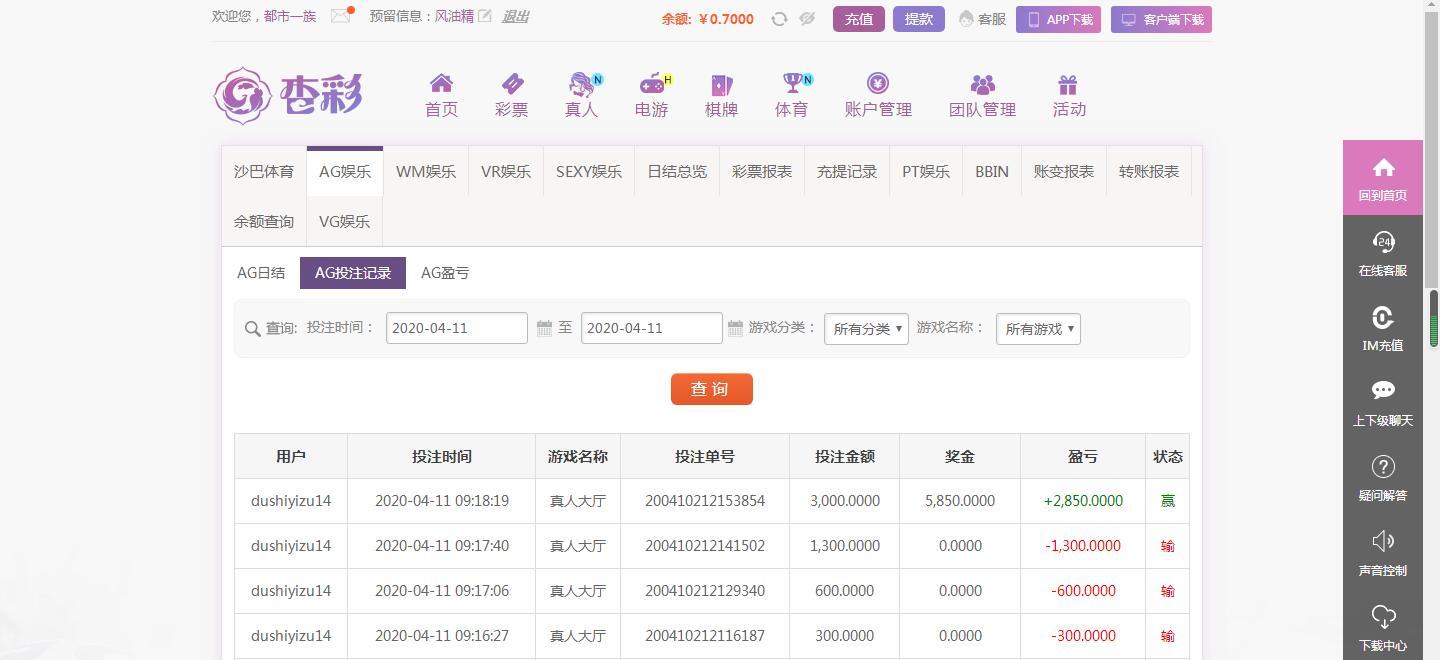
Task: Open the 所有分类 game category dropdown
Action: coord(866,328)
